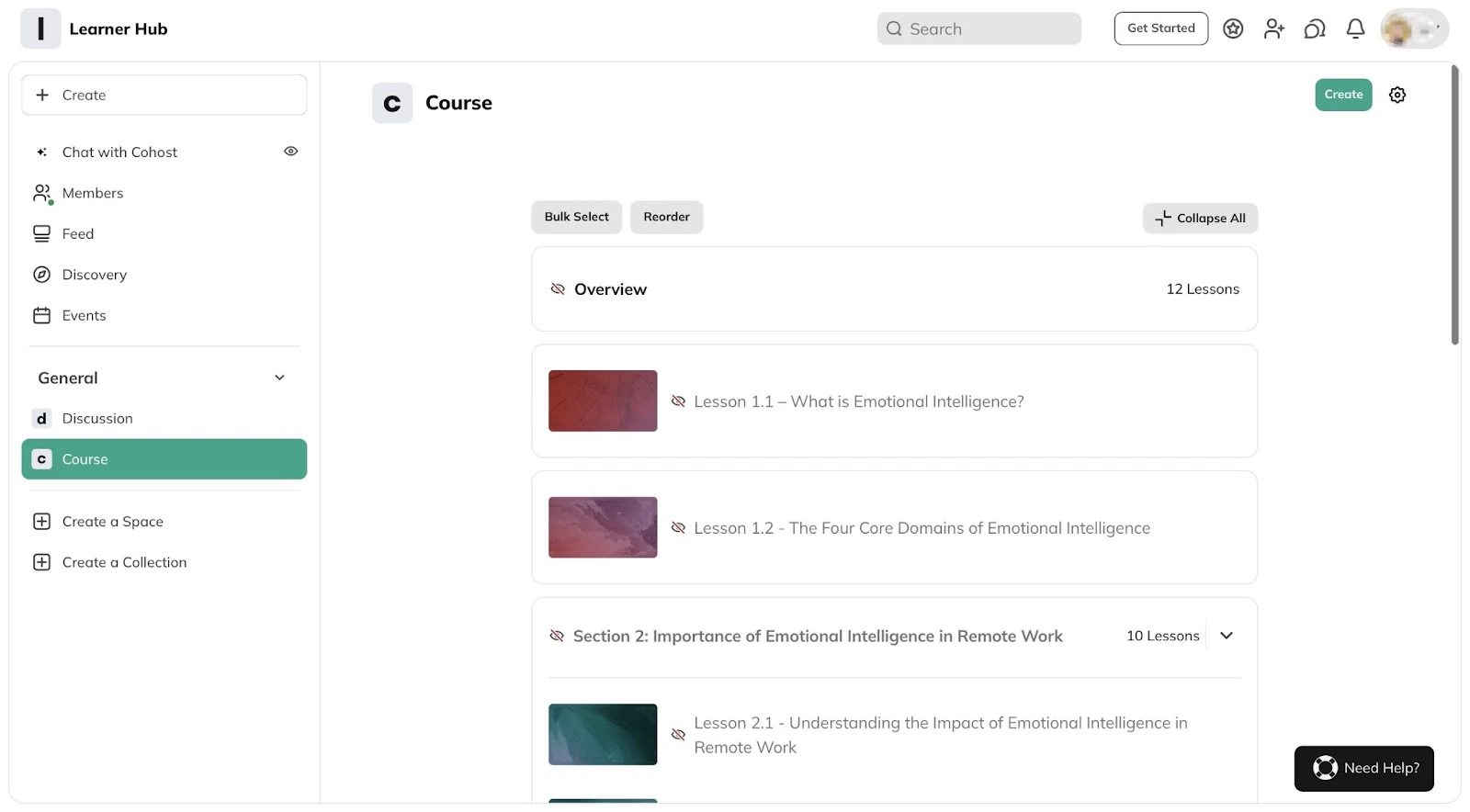
Task: Open course settings gear icon
Action: pos(1397,95)
